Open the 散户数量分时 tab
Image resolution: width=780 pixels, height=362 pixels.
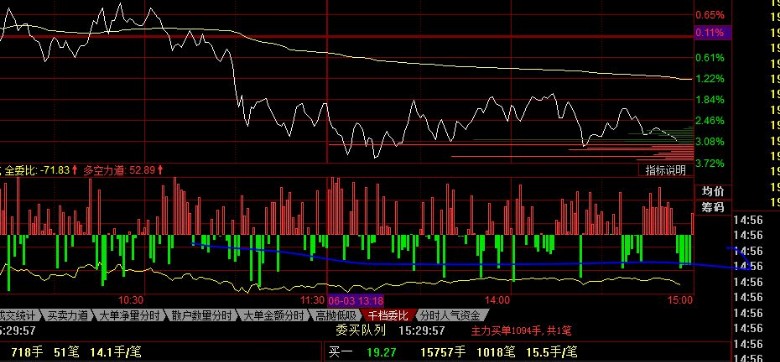(x=202, y=315)
